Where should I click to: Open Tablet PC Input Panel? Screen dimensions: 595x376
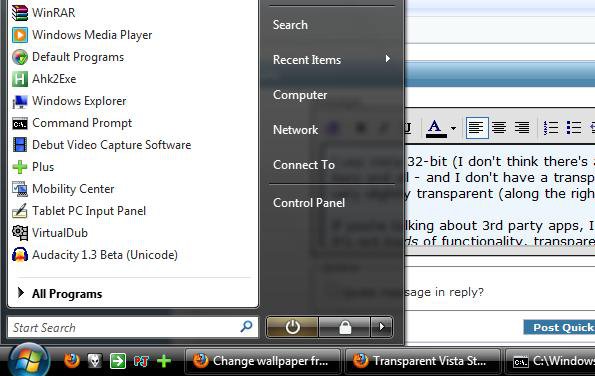79,211
